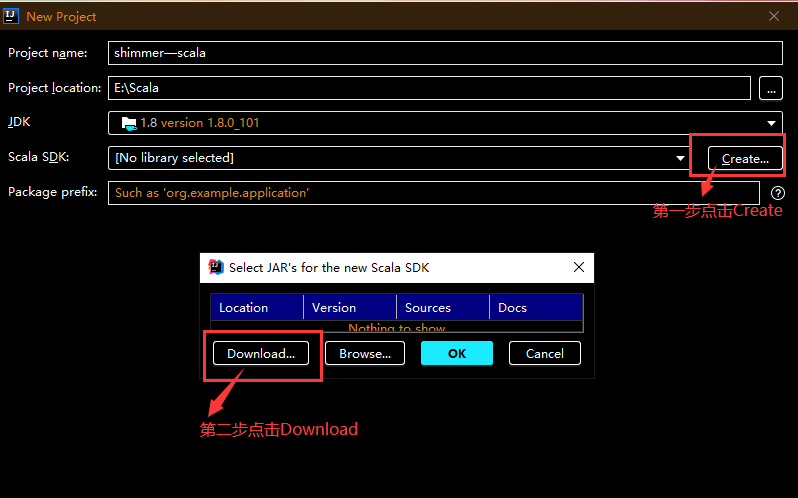Open the Project location browse (...) button
Screen dimensions: 798x498
(771, 89)
